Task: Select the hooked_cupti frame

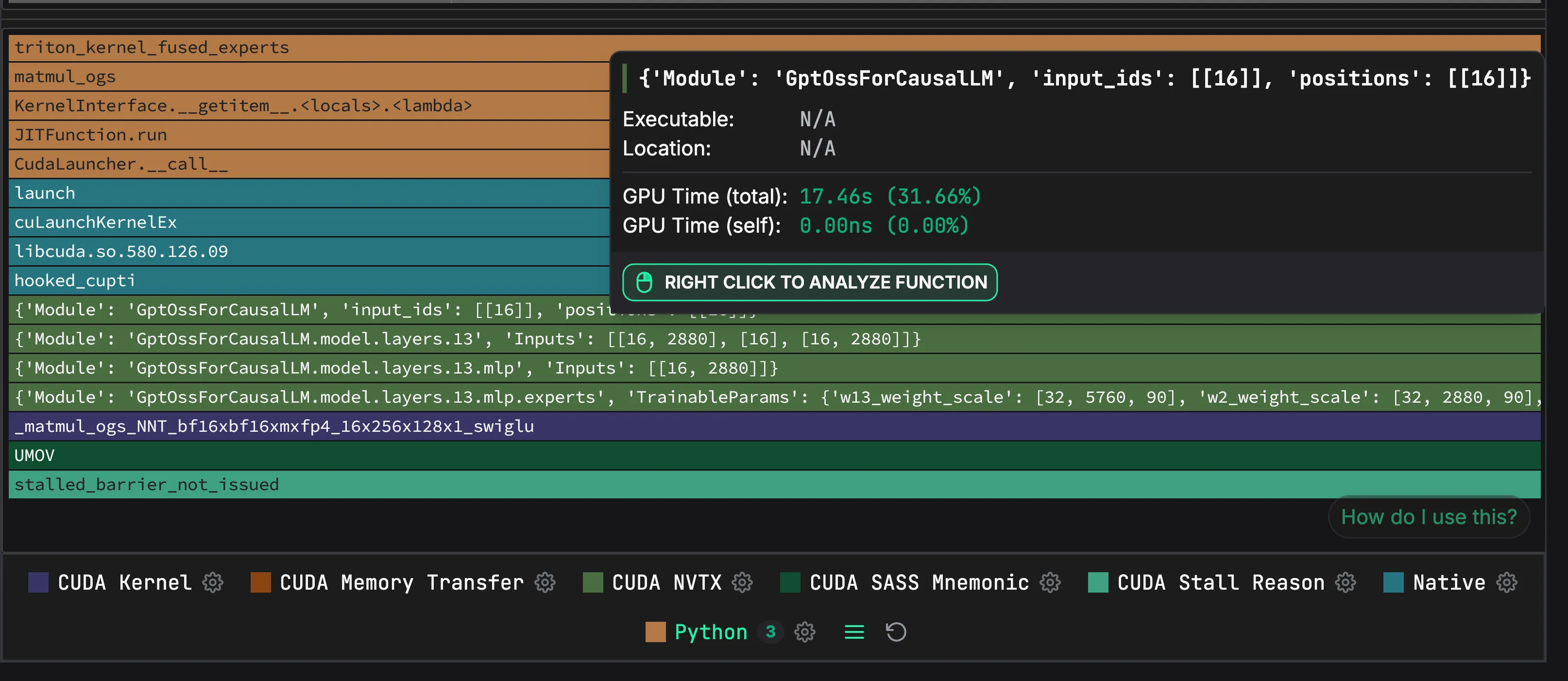Action: click(308, 281)
